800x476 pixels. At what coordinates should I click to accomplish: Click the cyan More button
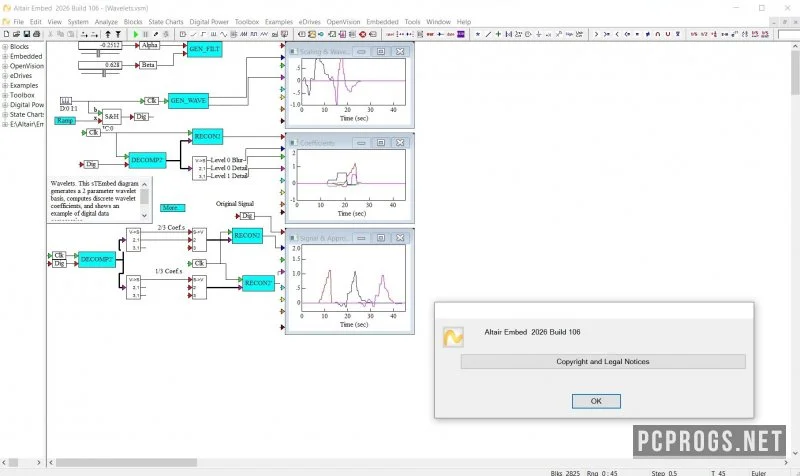pyautogui.click(x=172, y=208)
